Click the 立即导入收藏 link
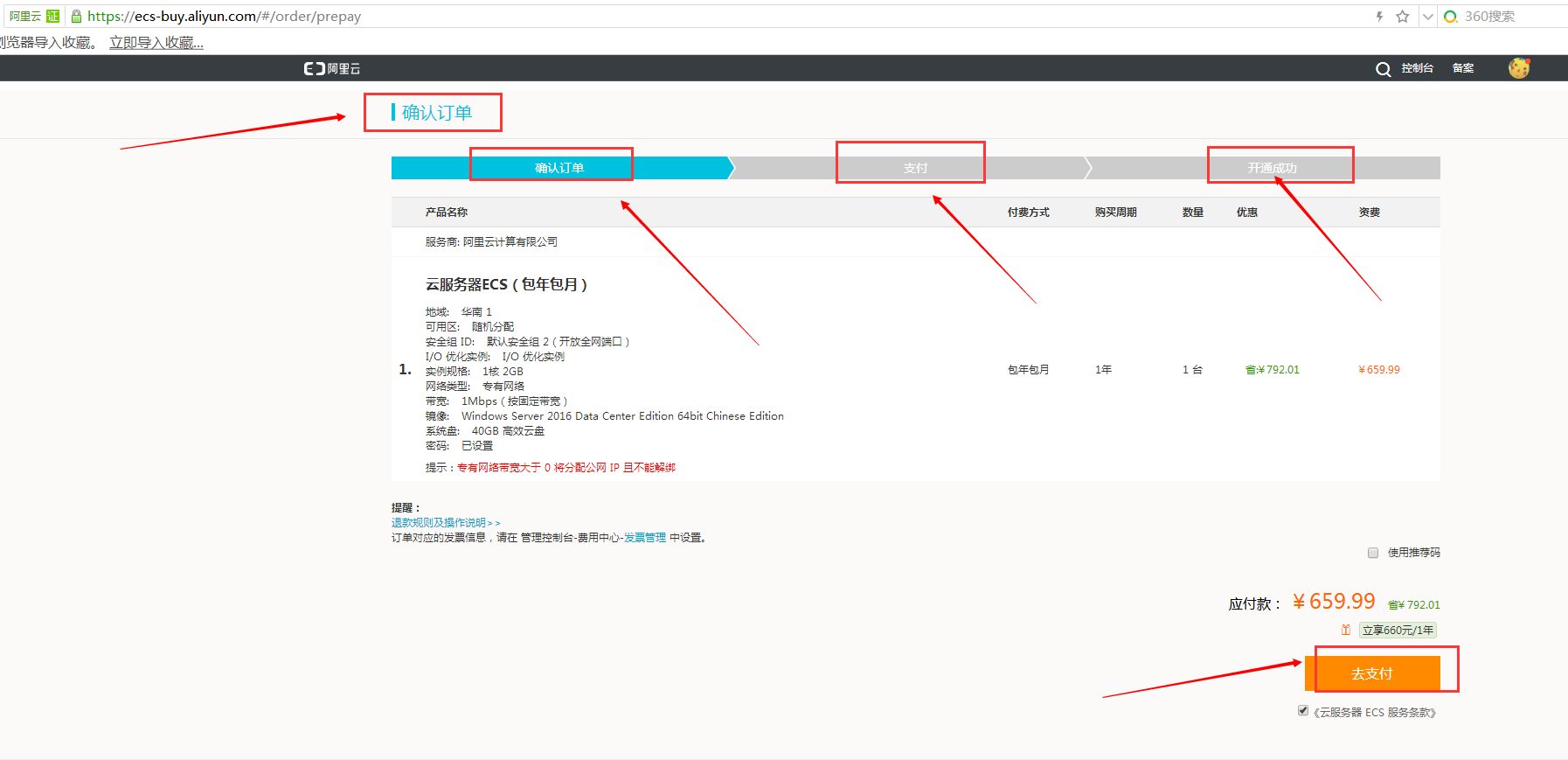This screenshot has width=1568, height=760. [156, 43]
